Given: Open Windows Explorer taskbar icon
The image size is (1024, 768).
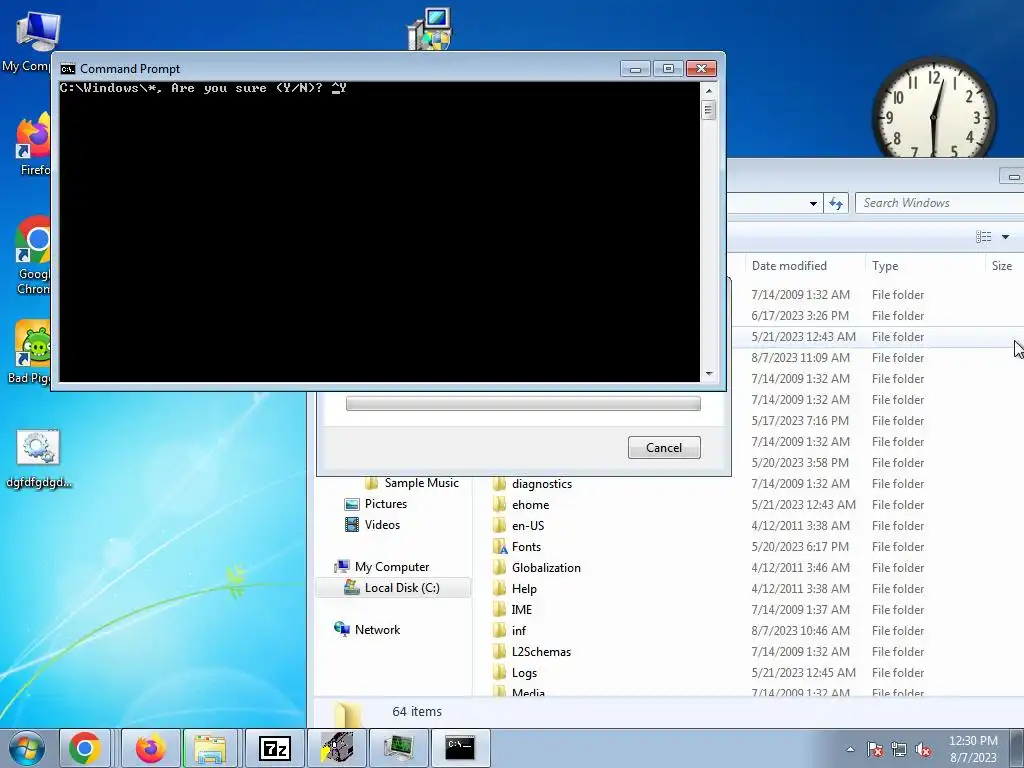Looking at the screenshot, I should [210, 748].
